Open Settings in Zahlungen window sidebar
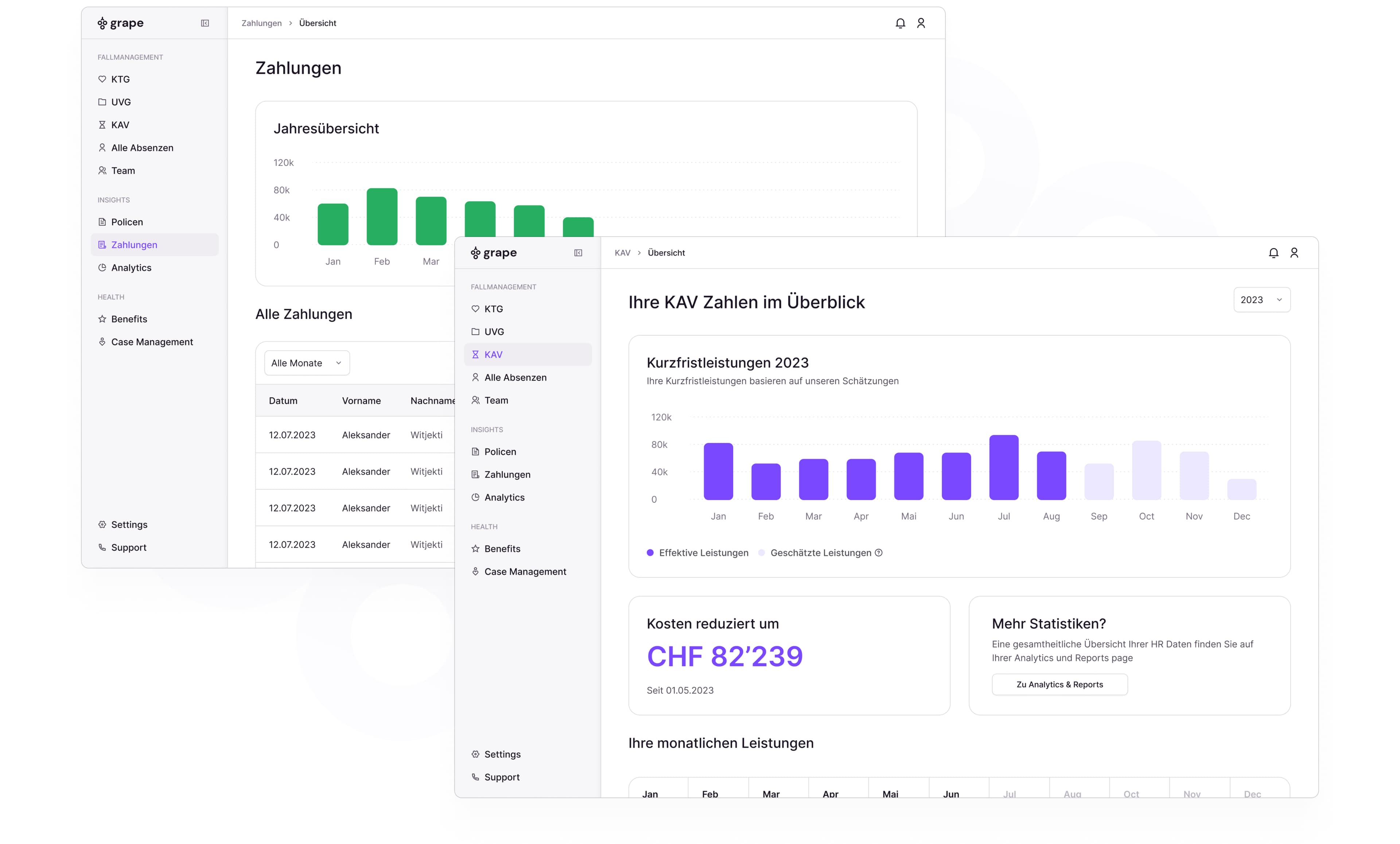 [x=129, y=525]
